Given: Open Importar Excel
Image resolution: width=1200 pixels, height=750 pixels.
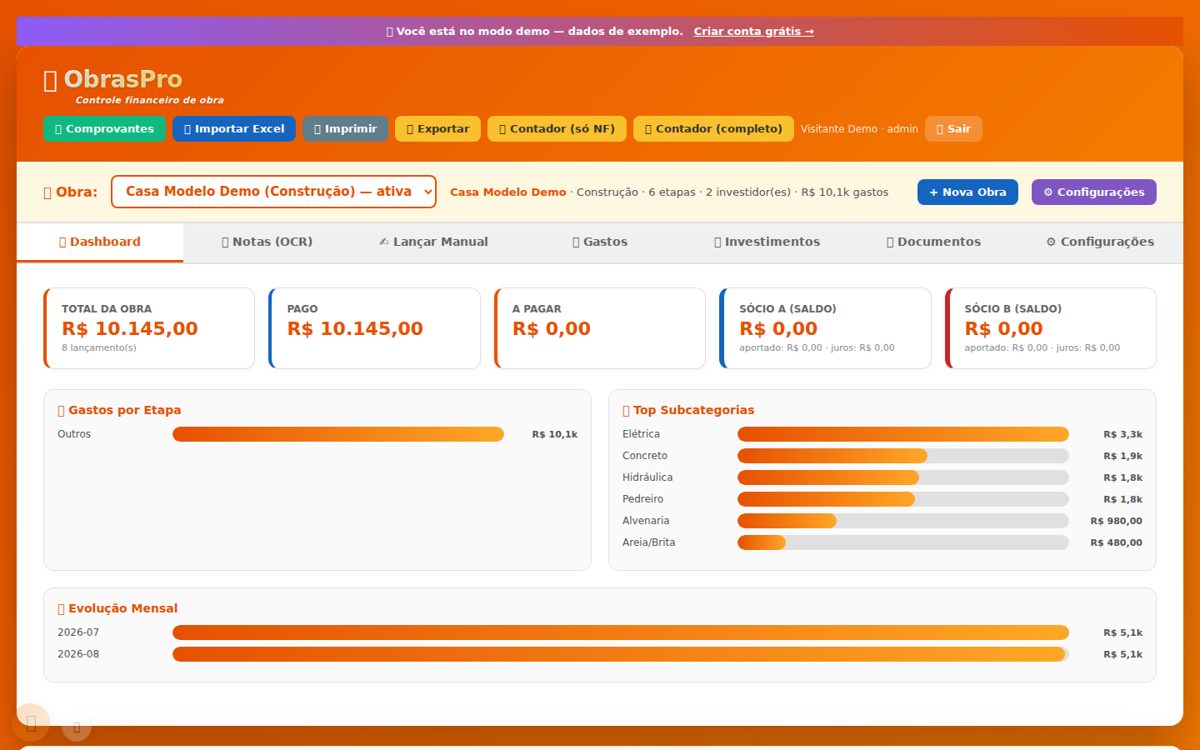Looking at the screenshot, I should [x=234, y=129].
